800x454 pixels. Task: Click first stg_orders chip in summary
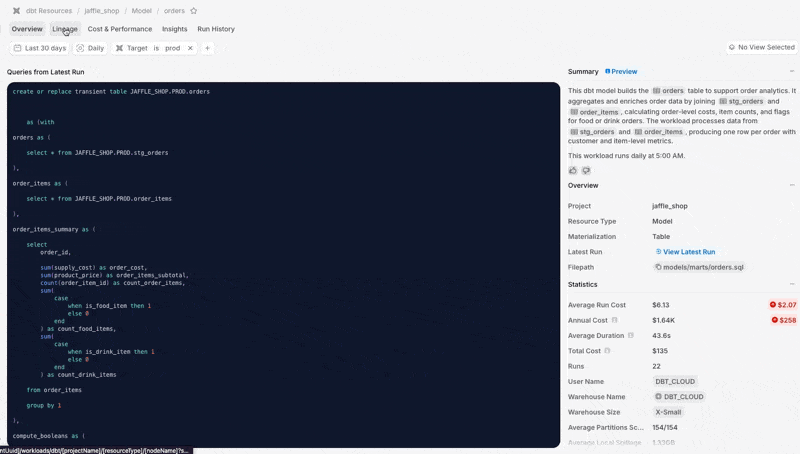[x=741, y=101]
